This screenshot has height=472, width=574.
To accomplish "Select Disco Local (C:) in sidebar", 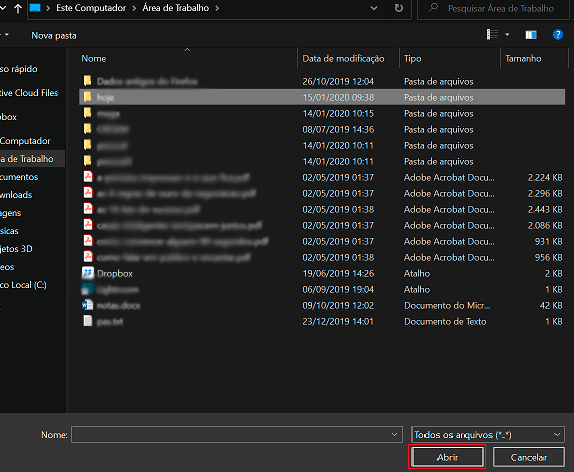I will point(23,285).
